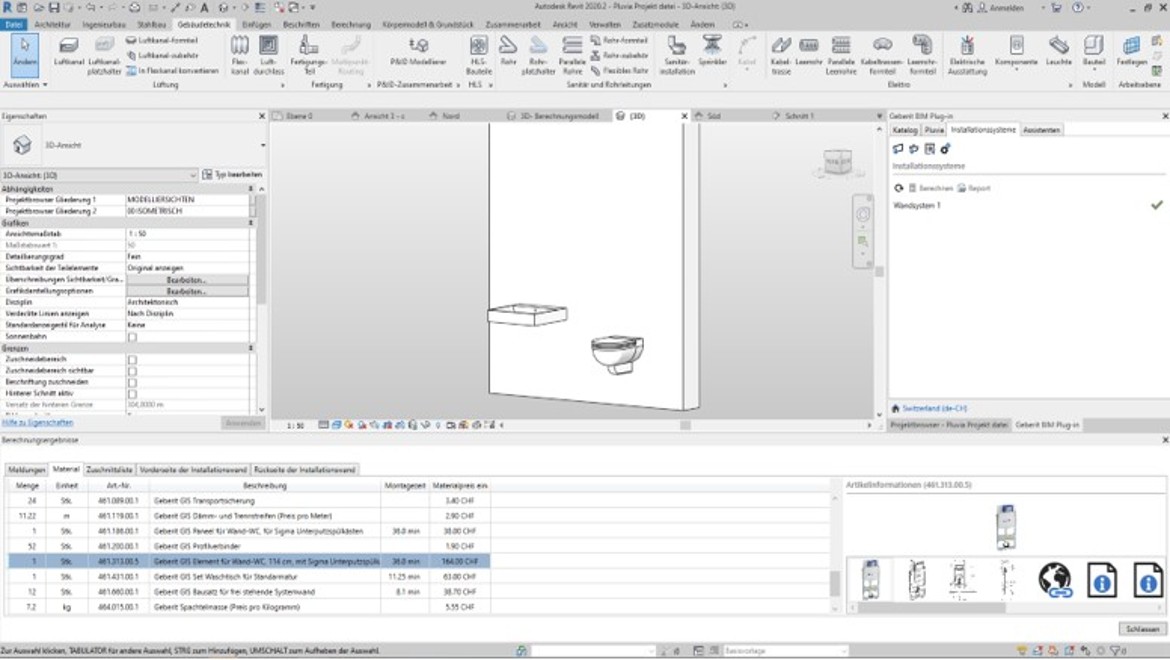Open the Datei menu
This screenshot has height=660, width=1170.
13,25
